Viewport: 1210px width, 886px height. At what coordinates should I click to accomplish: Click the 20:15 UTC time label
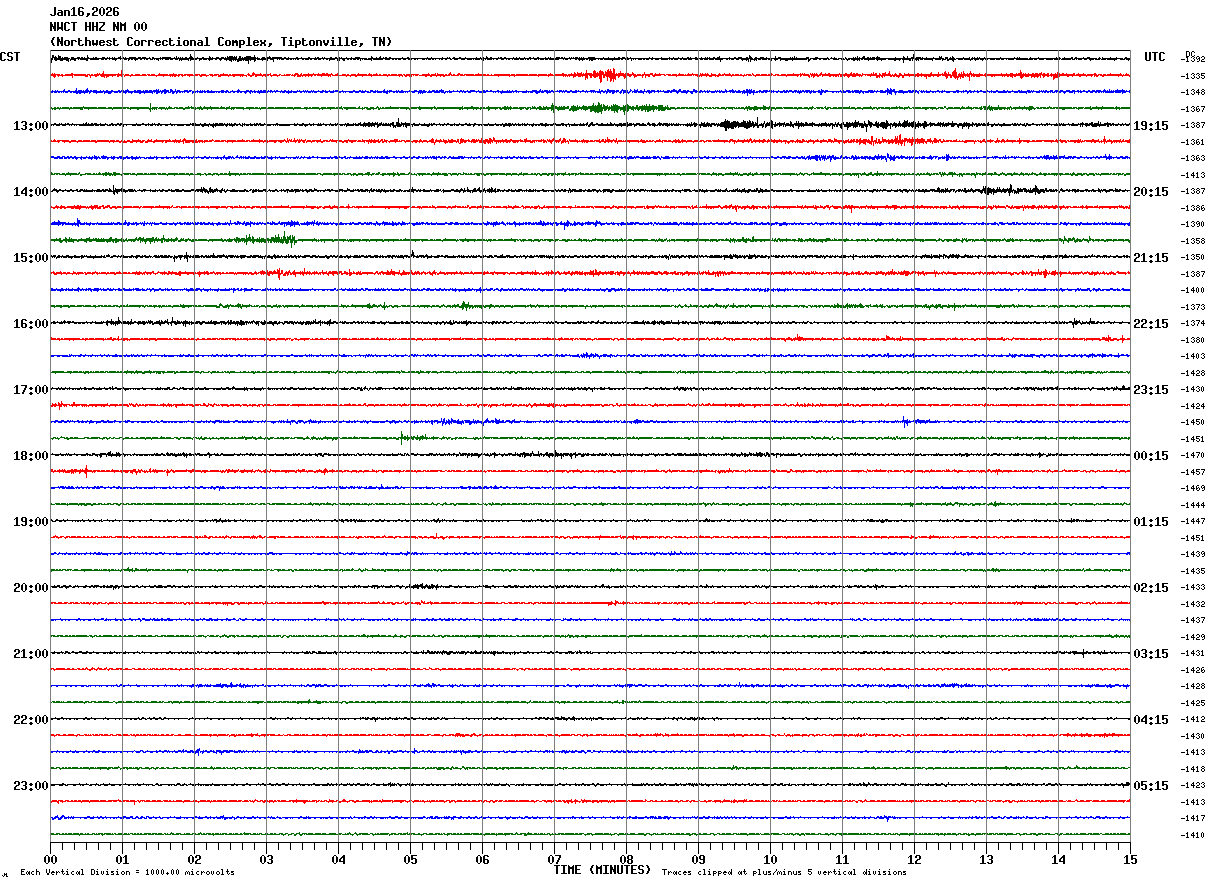(x=1151, y=192)
